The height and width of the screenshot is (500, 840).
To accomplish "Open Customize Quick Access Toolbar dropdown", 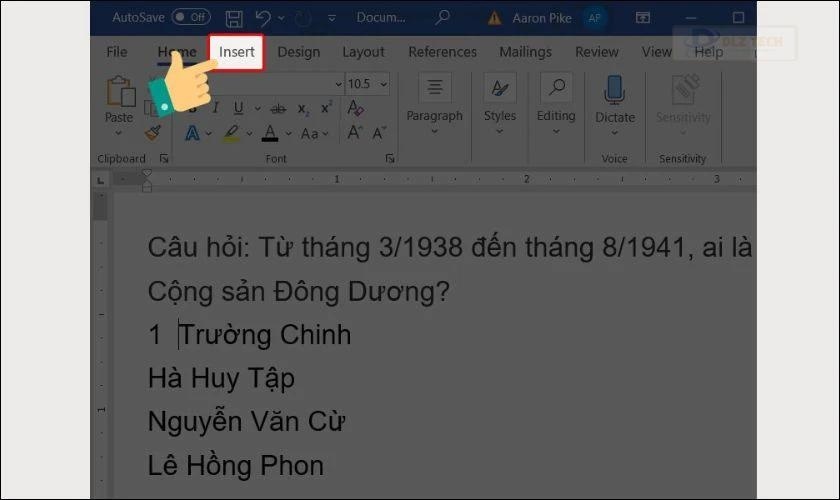I will (x=332, y=18).
